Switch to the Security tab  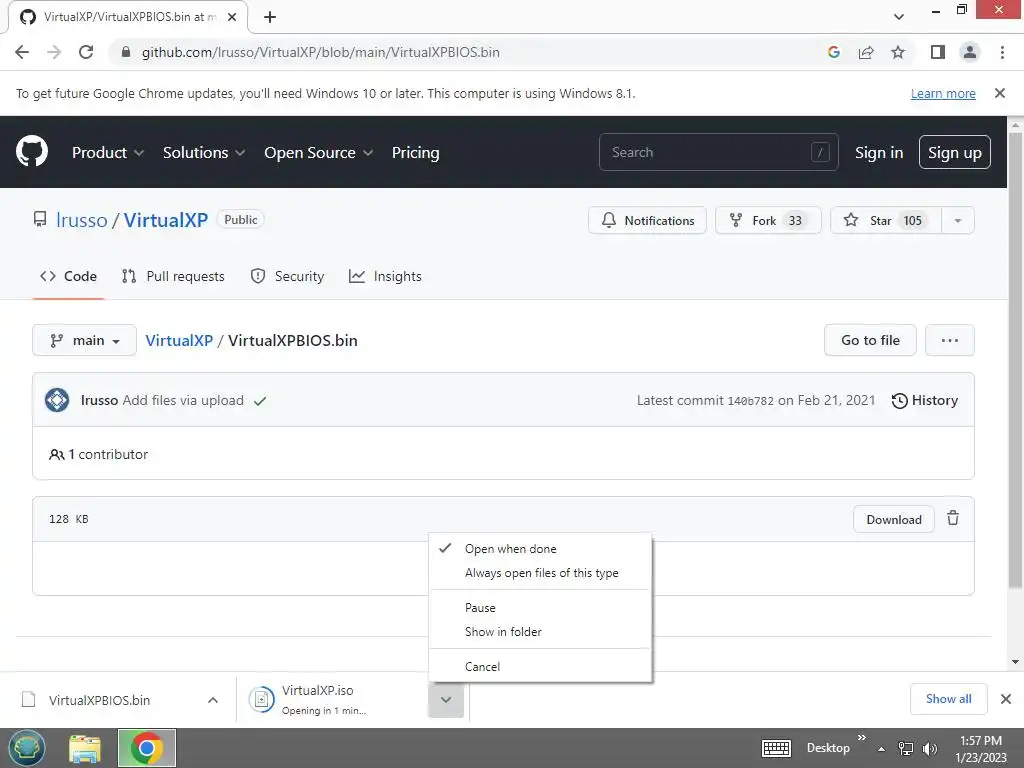pyautogui.click(x=287, y=276)
